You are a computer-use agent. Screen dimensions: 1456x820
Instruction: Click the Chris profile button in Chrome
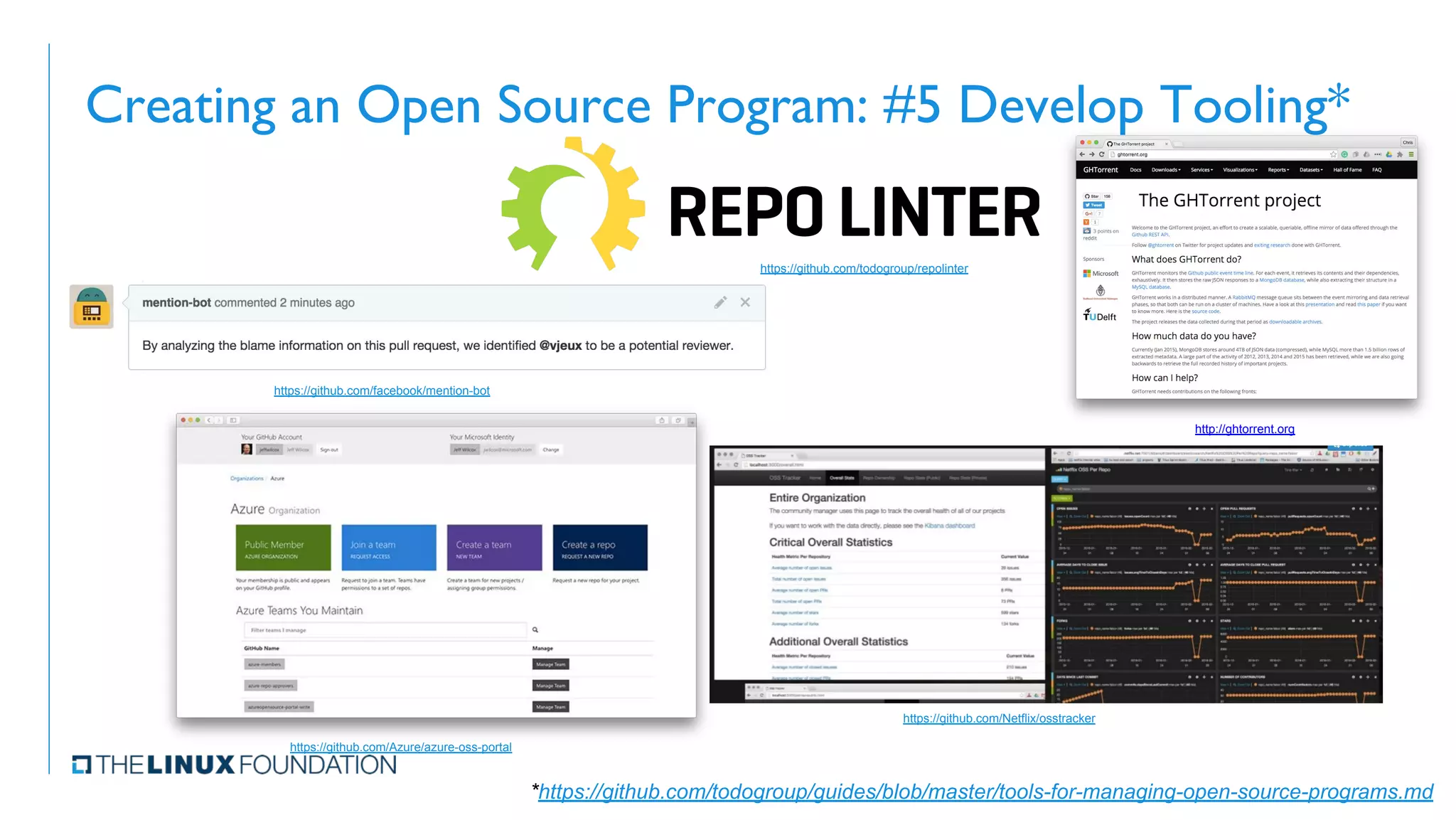pyautogui.click(x=1408, y=142)
